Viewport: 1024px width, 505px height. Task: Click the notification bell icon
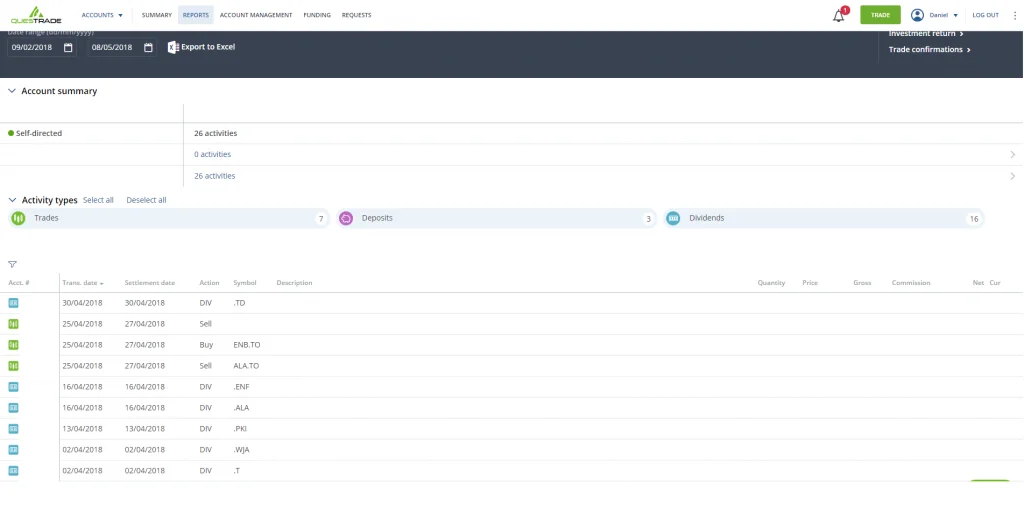tap(839, 16)
